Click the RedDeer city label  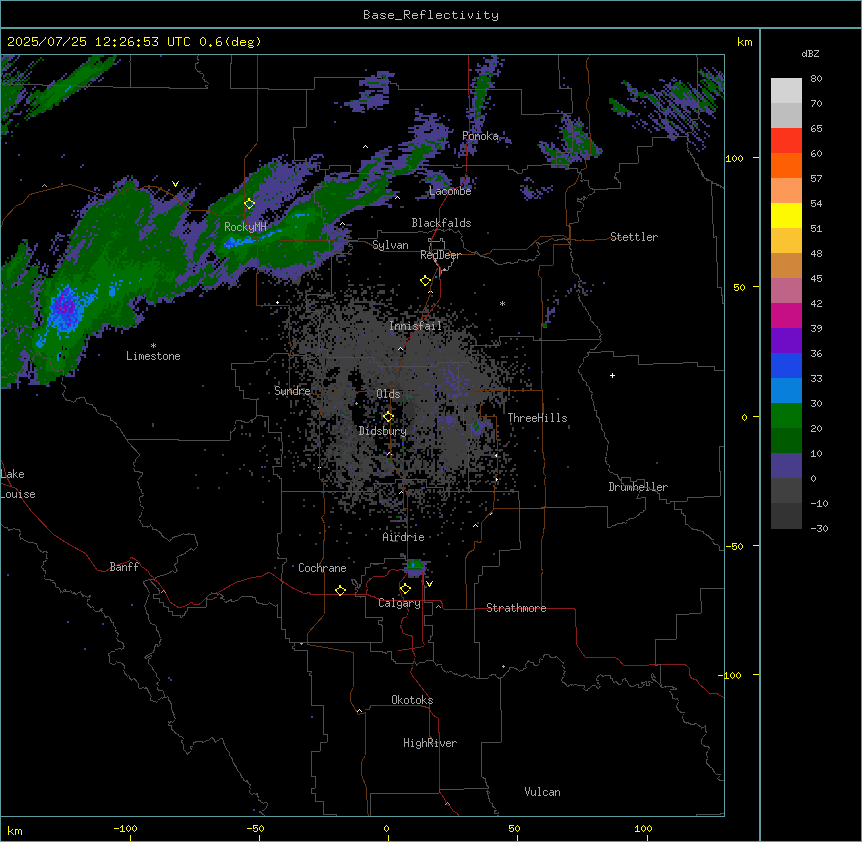(440, 255)
